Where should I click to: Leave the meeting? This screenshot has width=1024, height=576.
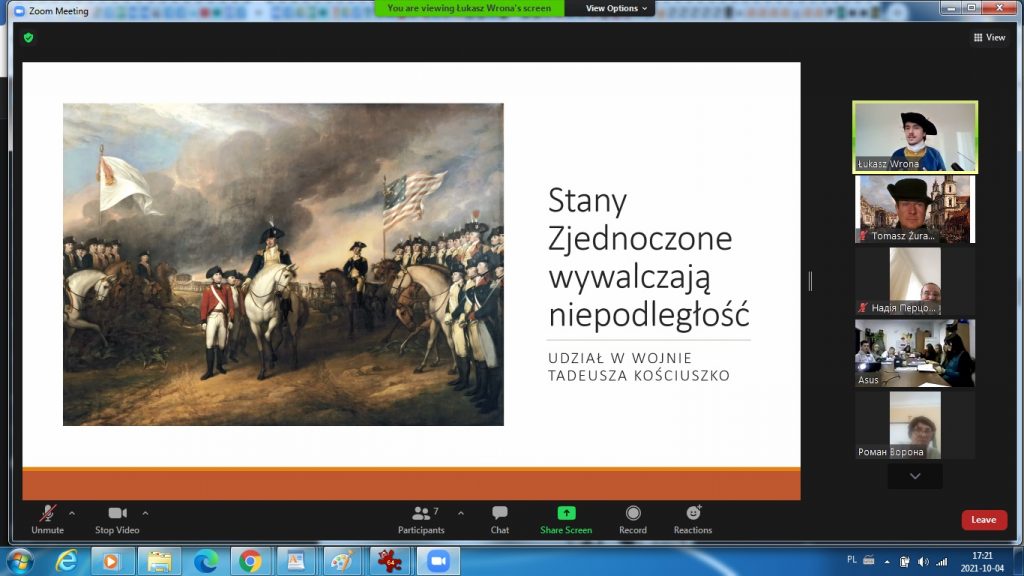pos(984,520)
